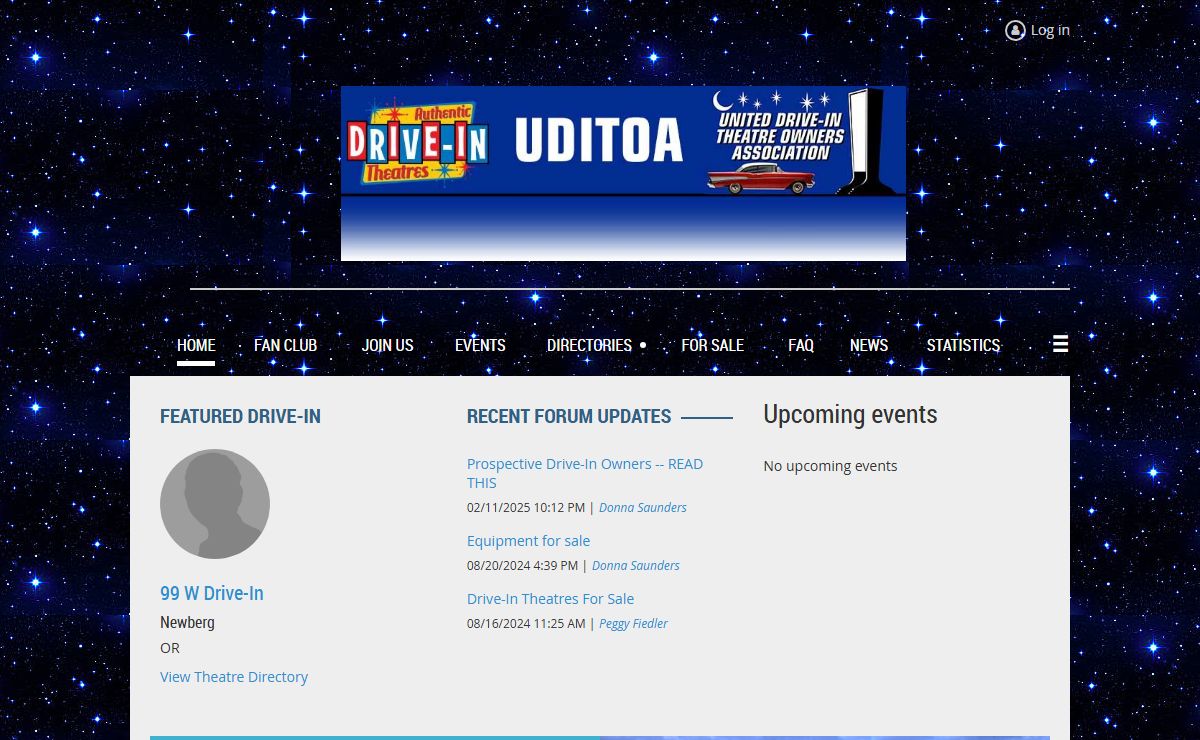The height and width of the screenshot is (740, 1200).
Task: Click the 08/16/2024 11:25 AM timestamp
Action: pyautogui.click(x=526, y=624)
